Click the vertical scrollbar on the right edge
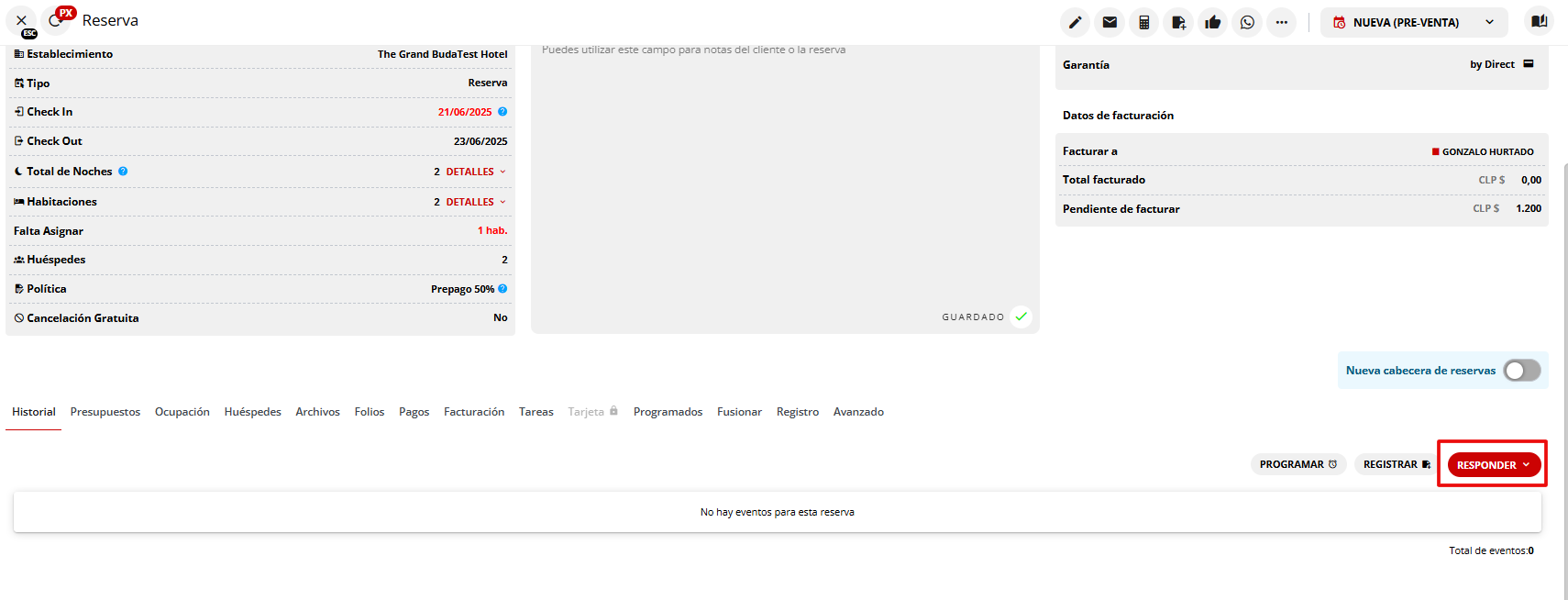1568x600 pixels. click(x=1564, y=380)
